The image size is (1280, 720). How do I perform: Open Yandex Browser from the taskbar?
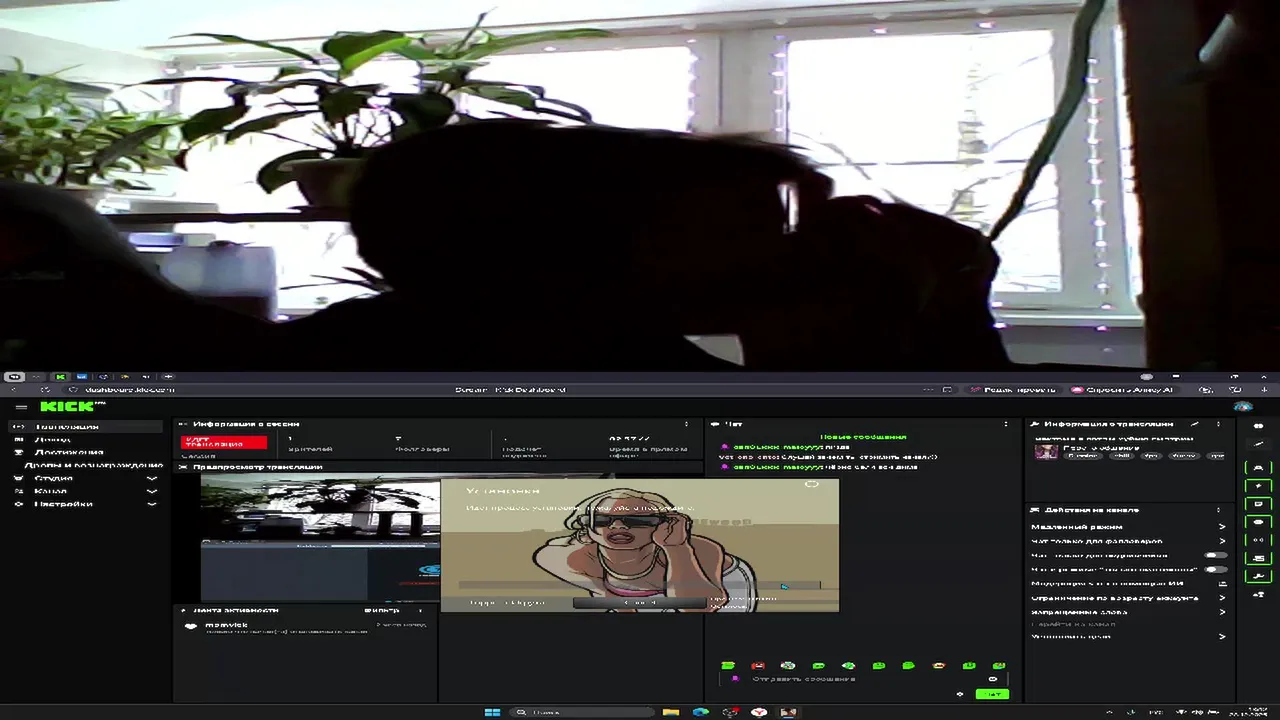(x=759, y=712)
